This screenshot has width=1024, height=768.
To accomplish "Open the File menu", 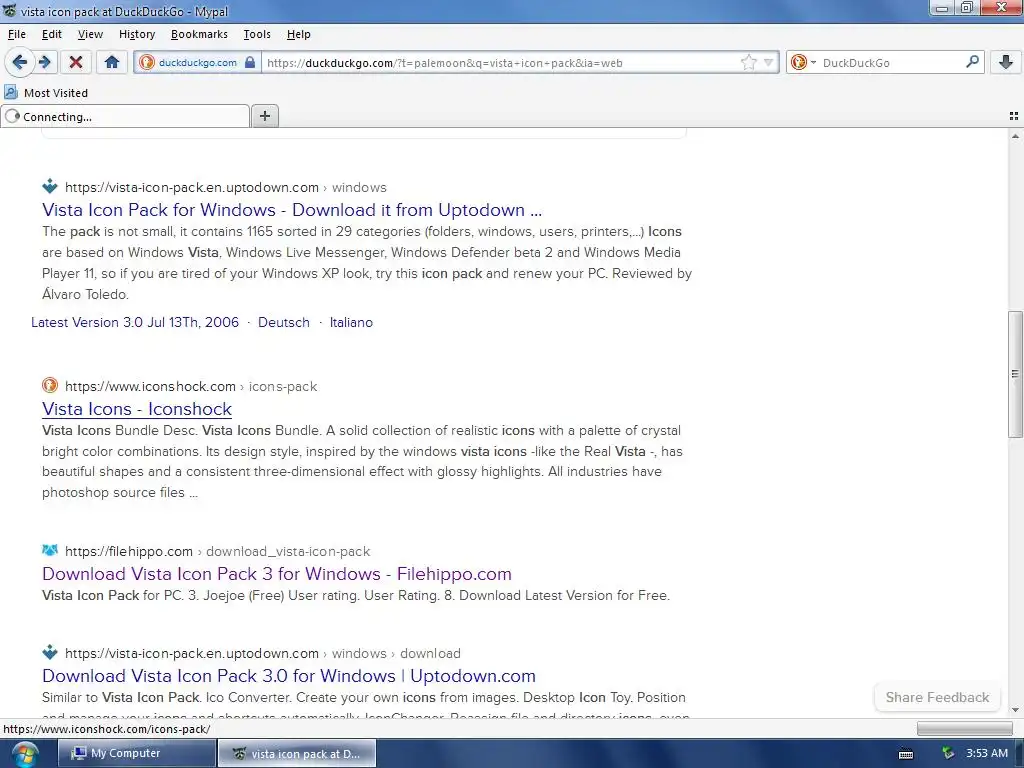I will pyautogui.click(x=17, y=34).
